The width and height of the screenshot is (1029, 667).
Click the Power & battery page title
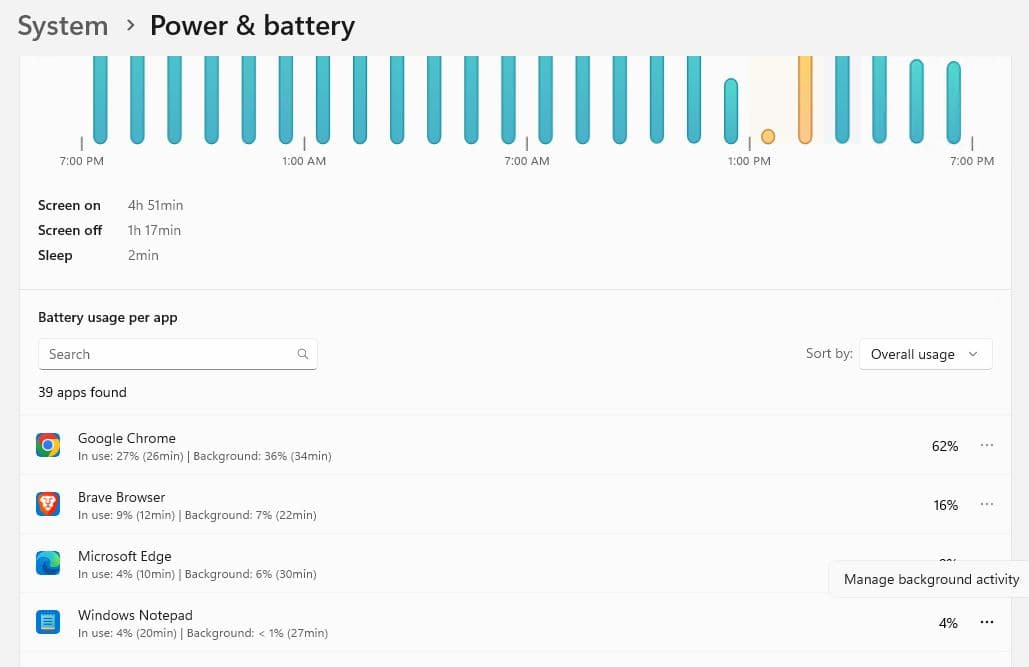(x=252, y=25)
